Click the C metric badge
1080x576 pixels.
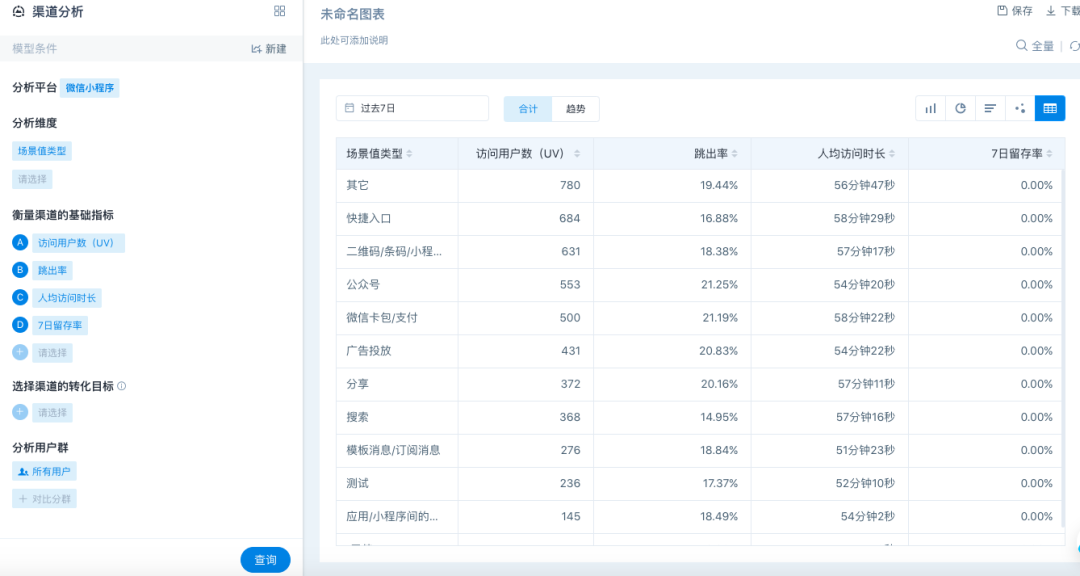[20, 298]
